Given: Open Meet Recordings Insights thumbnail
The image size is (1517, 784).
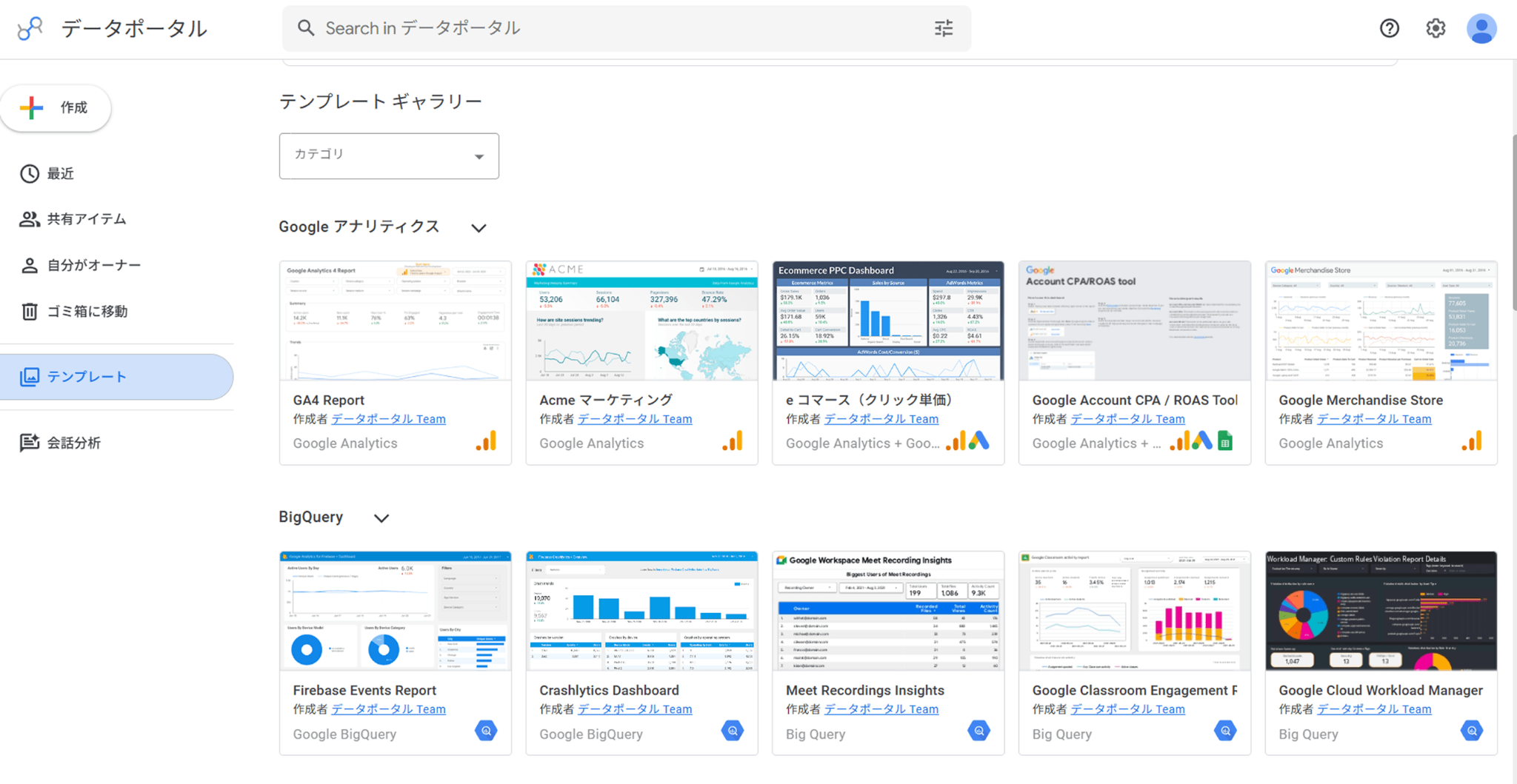Looking at the screenshot, I should click(888, 611).
